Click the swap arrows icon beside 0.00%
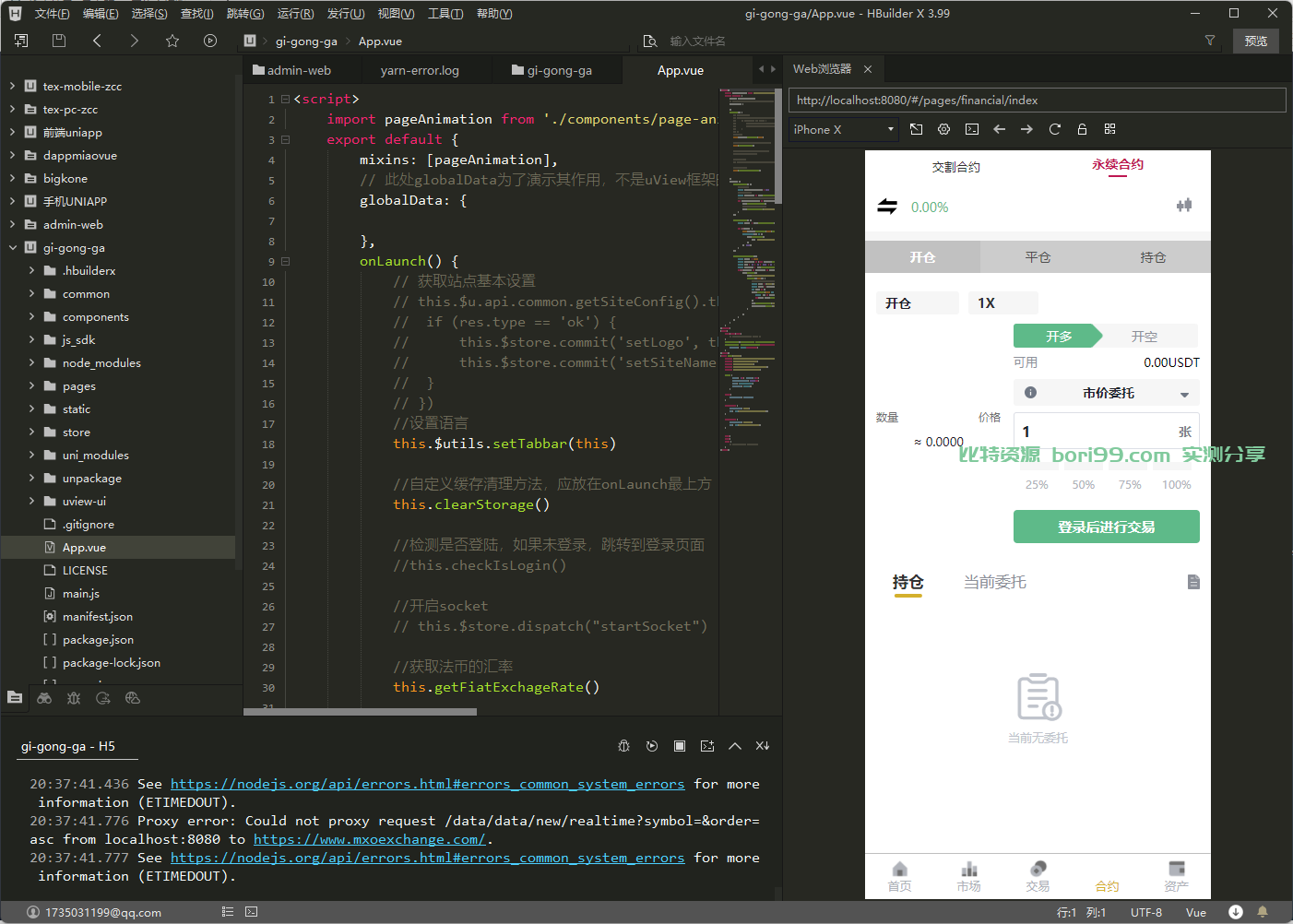Image resolution: width=1293 pixels, height=924 pixels. (x=887, y=207)
